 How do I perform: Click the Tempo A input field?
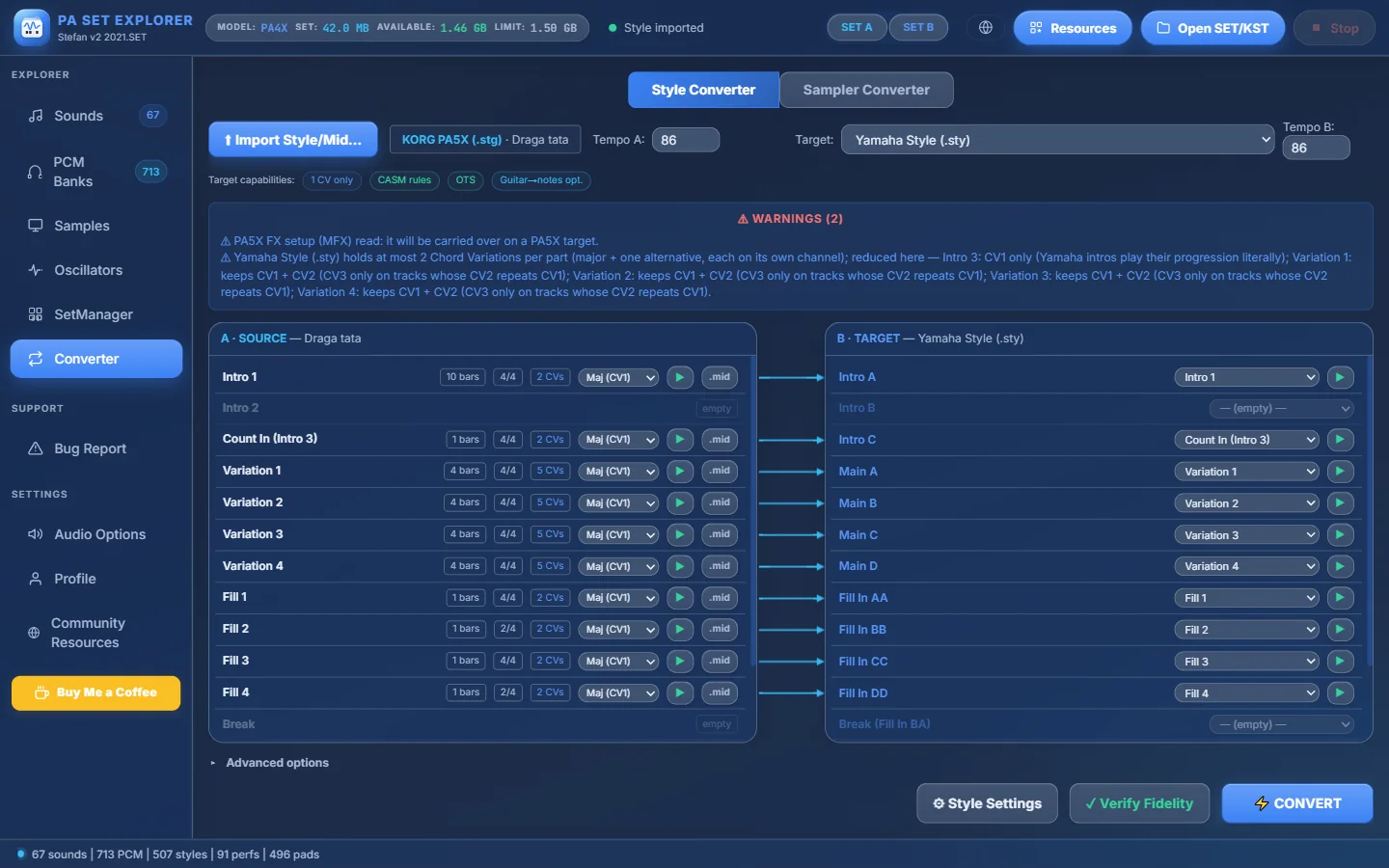(x=686, y=140)
